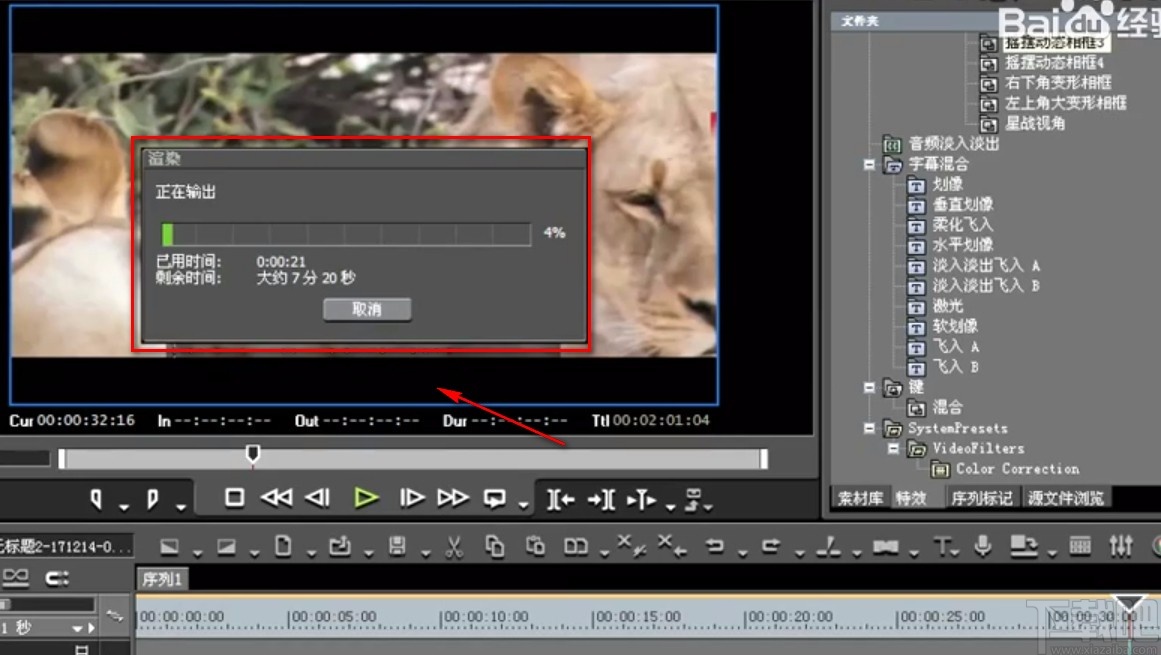
Task: Collapse the VideoFilters folder
Action: pos(893,448)
